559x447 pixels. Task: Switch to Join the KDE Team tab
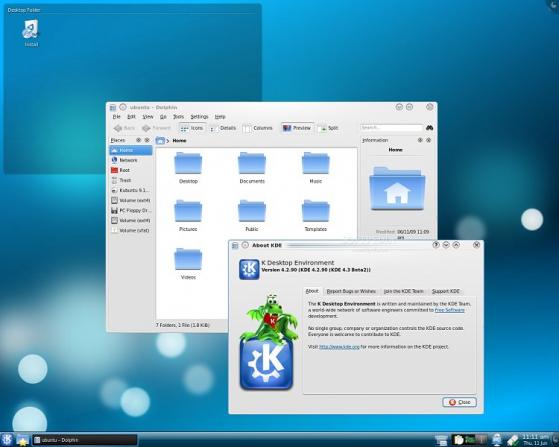pyautogui.click(x=404, y=291)
